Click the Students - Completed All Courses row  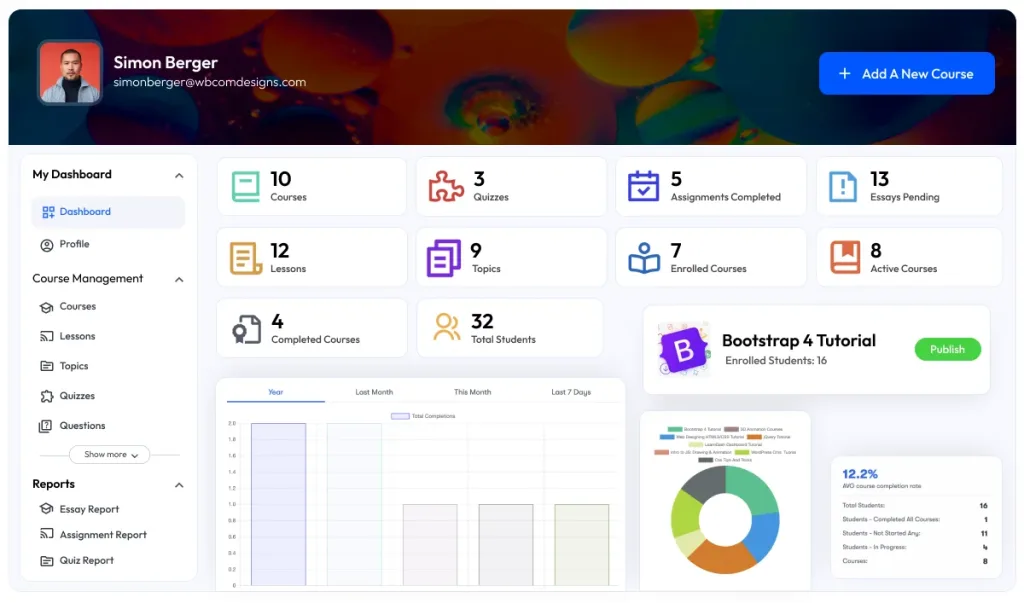(x=914, y=520)
